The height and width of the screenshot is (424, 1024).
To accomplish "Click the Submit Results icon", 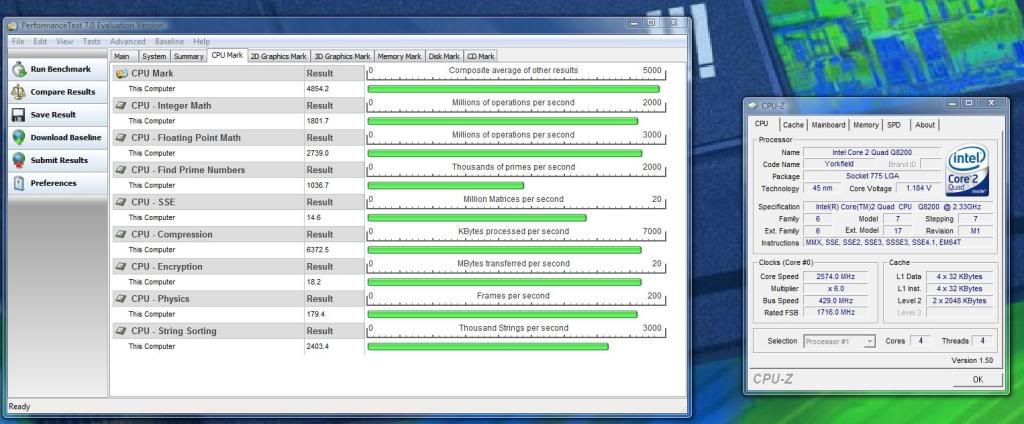I will (19, 160).
